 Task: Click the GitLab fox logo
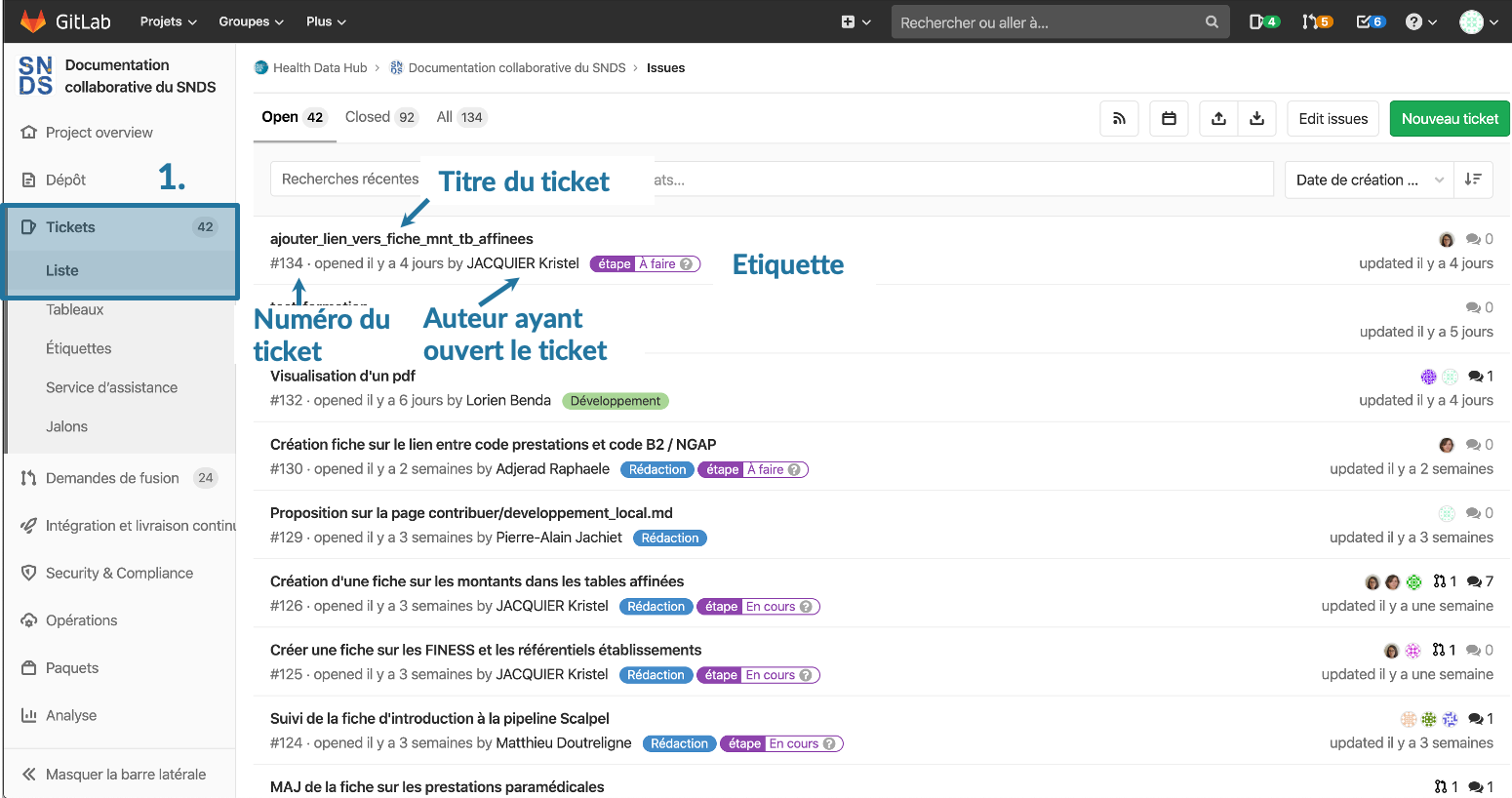pos(33,21)
